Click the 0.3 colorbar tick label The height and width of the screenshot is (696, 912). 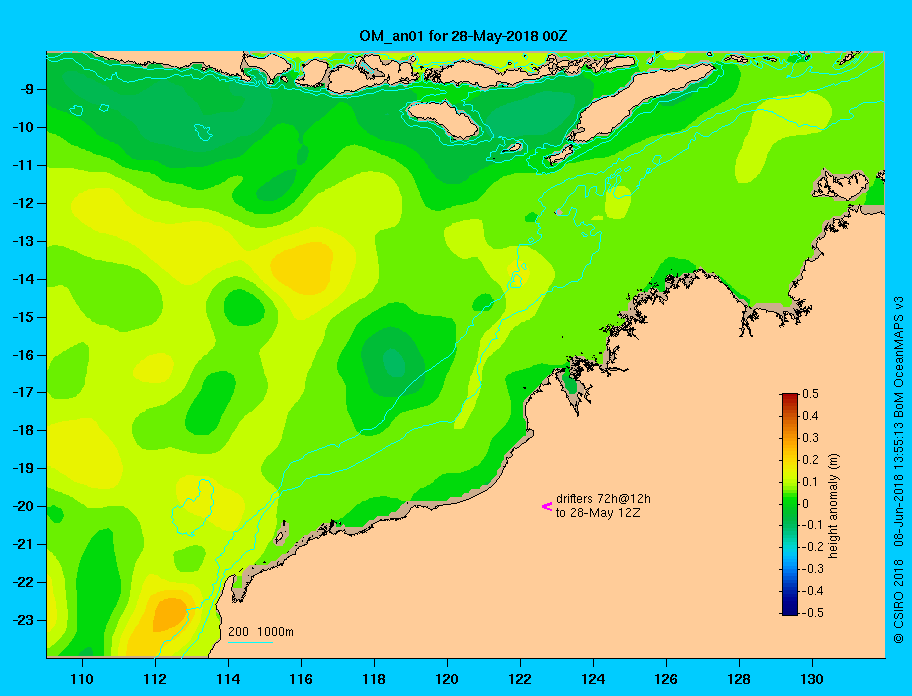pyautogui.click(x=810, y=438)
